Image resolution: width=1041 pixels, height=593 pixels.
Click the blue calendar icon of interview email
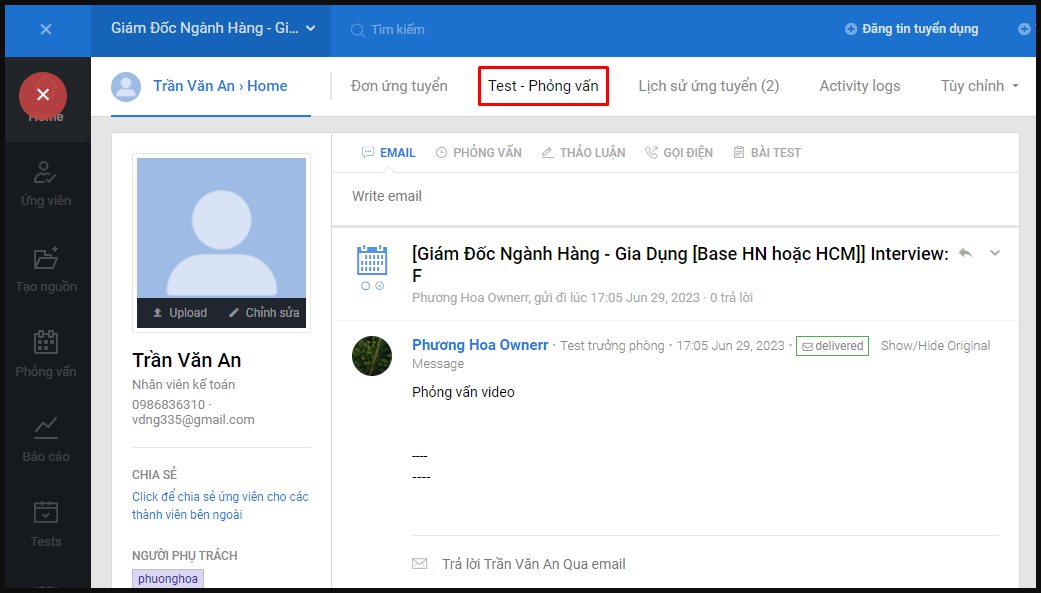[372, 260]
